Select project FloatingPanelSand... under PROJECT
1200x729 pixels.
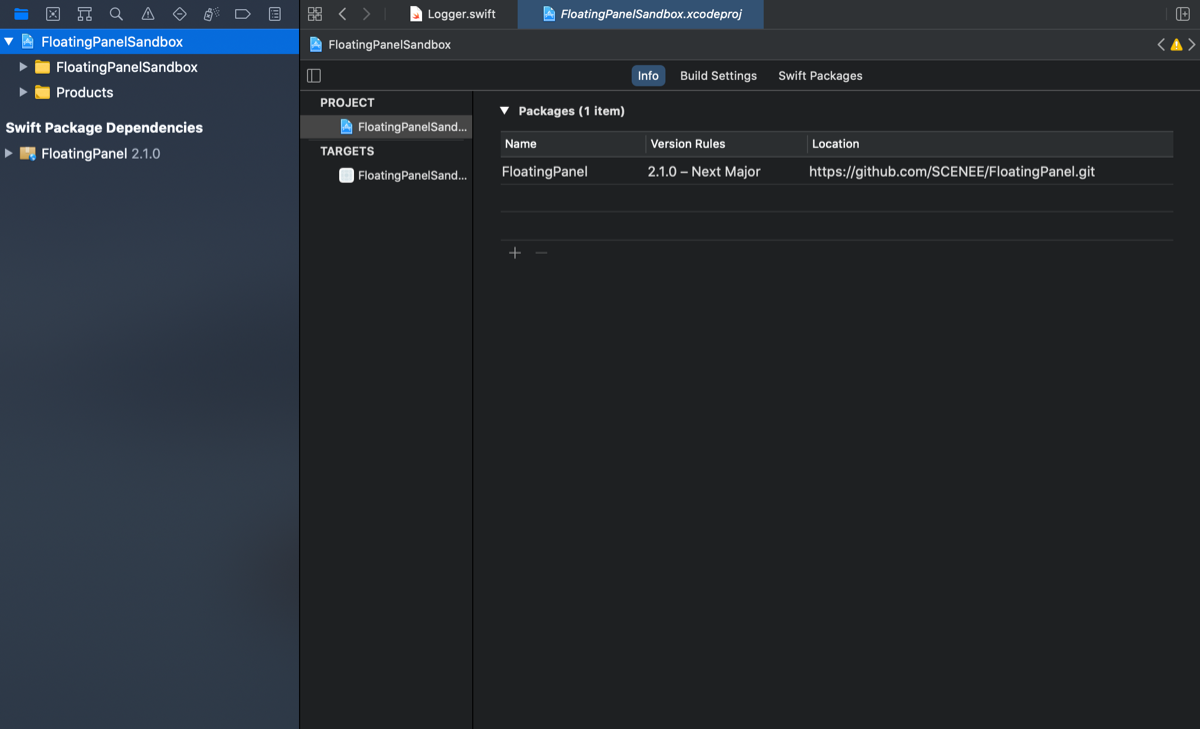pos(386,127)
